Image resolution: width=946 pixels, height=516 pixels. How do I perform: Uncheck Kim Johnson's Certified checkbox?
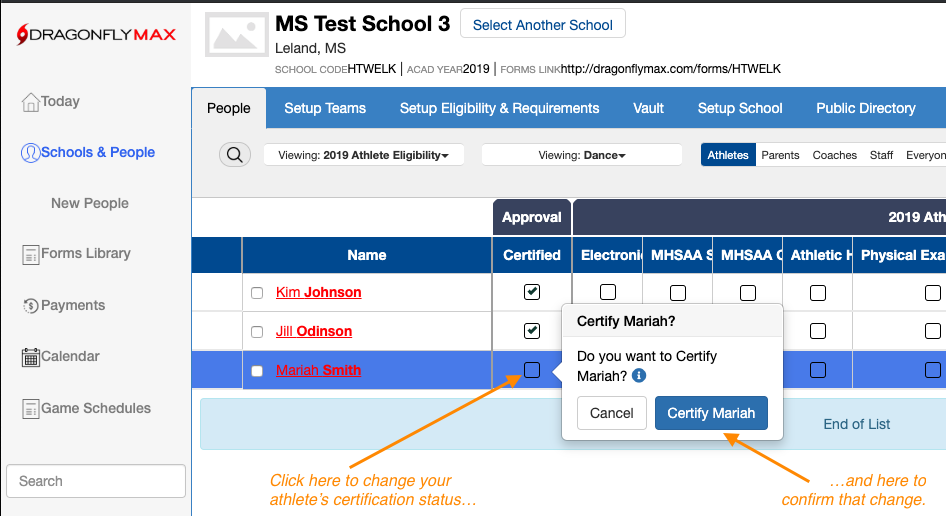[532, 292]
